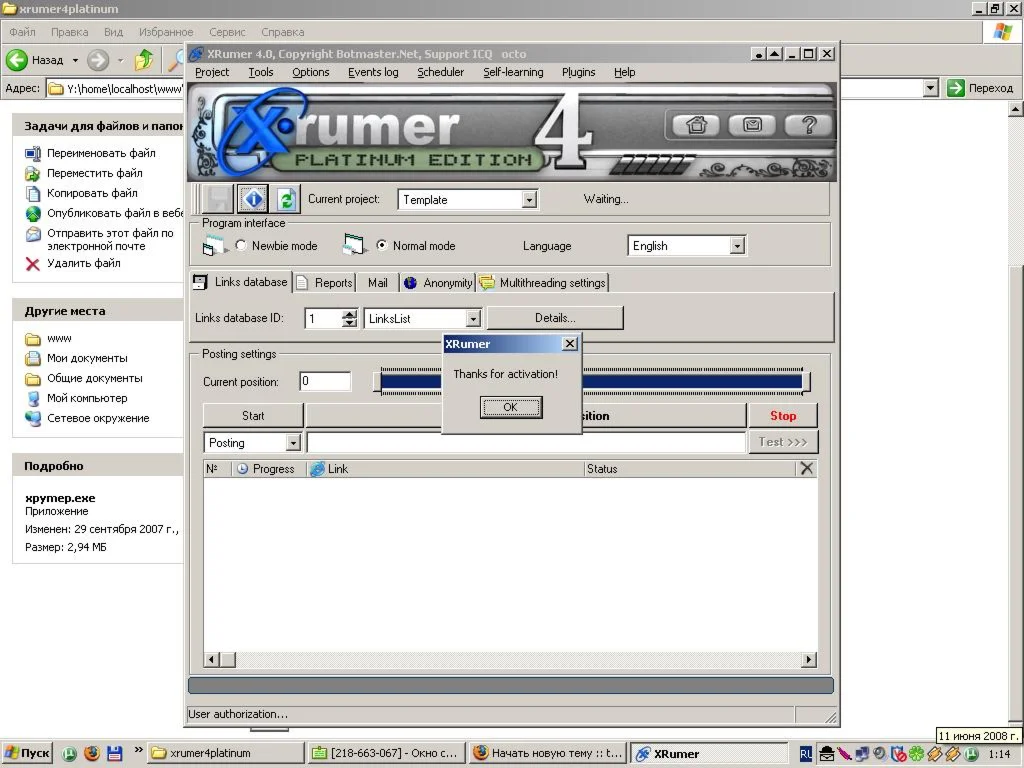This screenshot has width=1024, height=768.
Task: Open the LinksList dropdown
Action: 473,319
